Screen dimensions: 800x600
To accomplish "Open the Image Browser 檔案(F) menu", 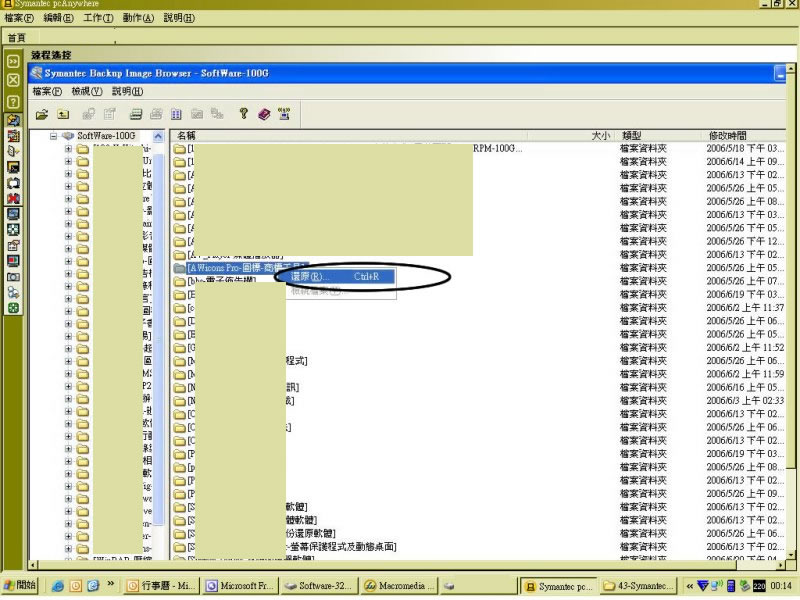I will point(47,91).
